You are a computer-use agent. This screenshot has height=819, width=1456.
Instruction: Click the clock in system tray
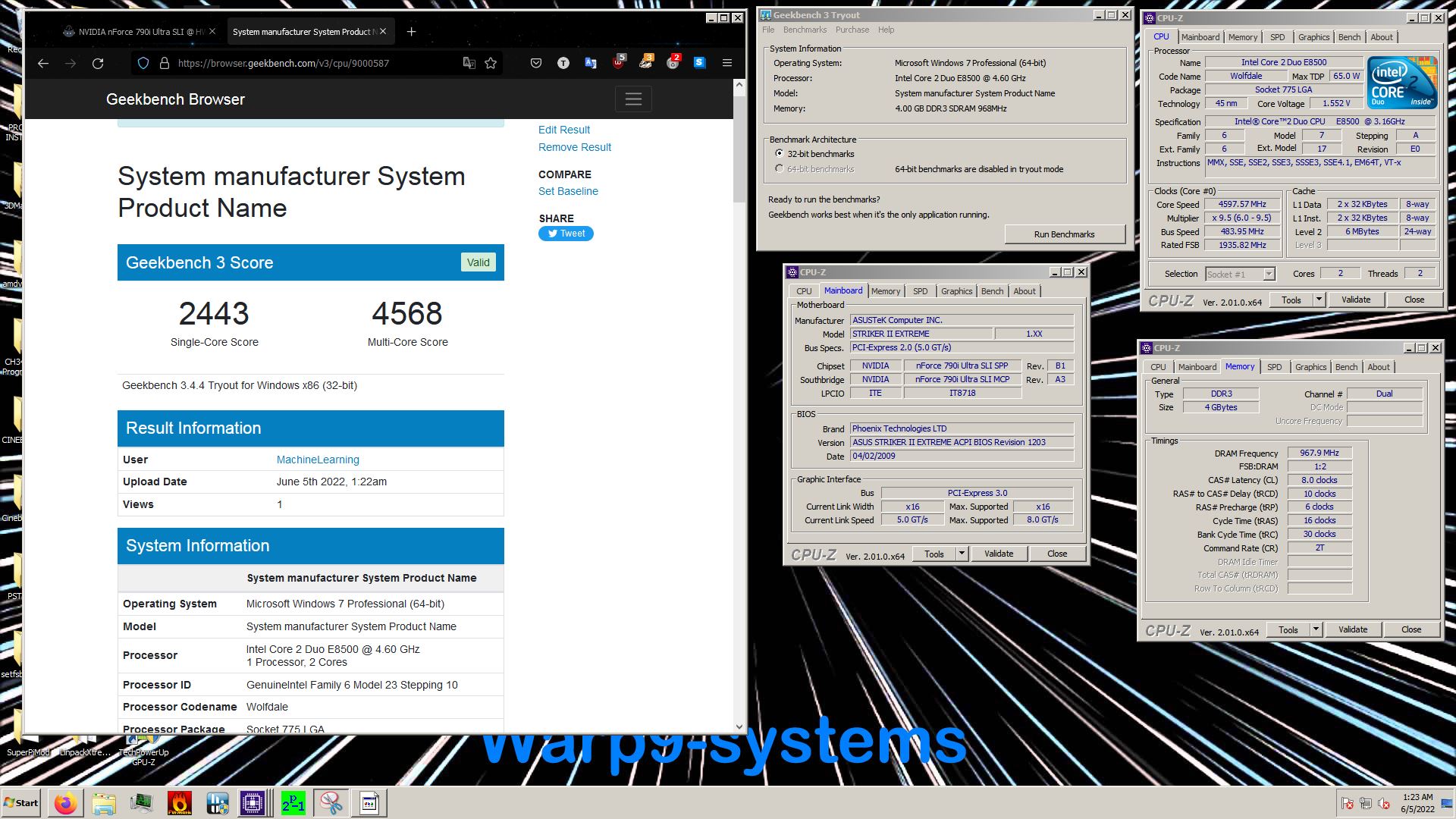coord(1417,803)
